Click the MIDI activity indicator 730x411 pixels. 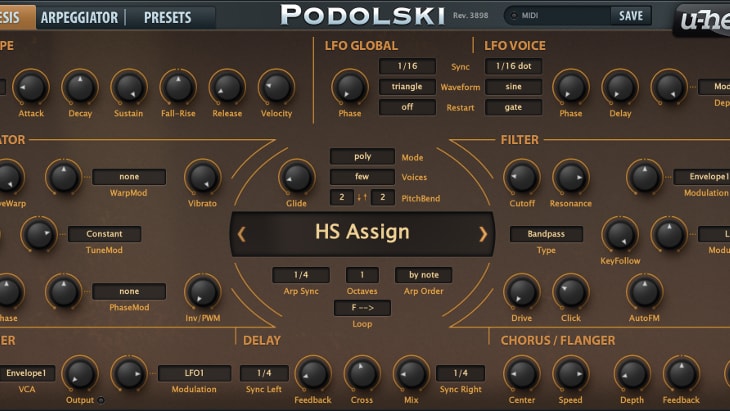pos(514,16)
